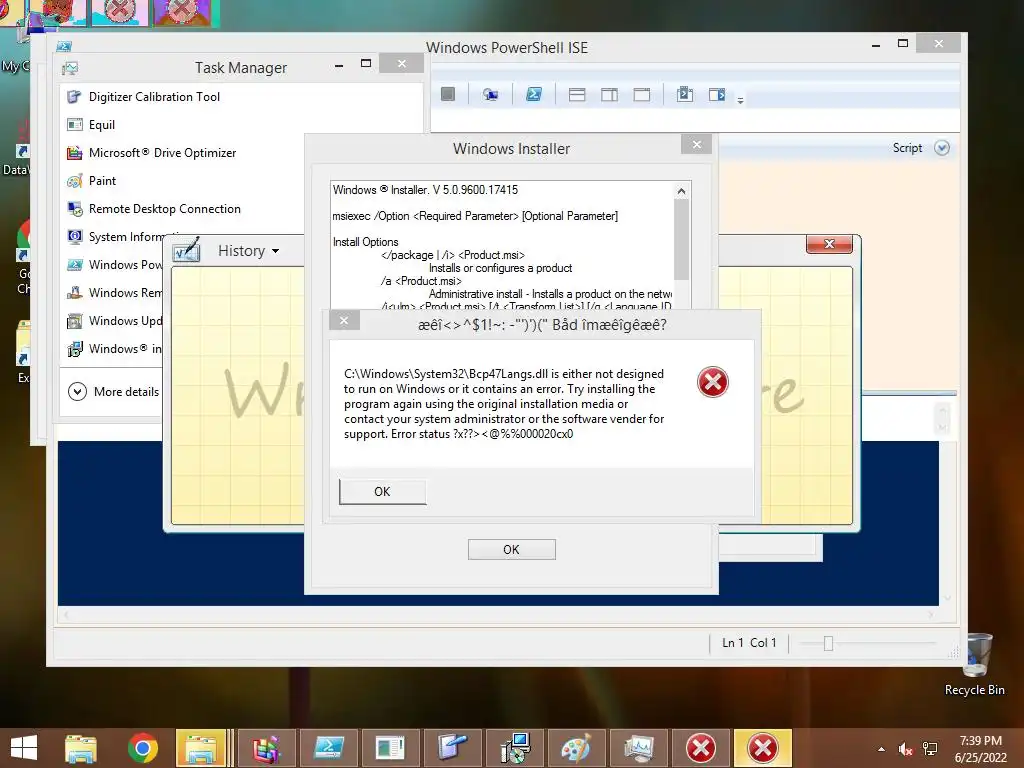Select the Windows Remote row in Task Manager
The height and width of the screenshot is (768, 1024).
112,293
